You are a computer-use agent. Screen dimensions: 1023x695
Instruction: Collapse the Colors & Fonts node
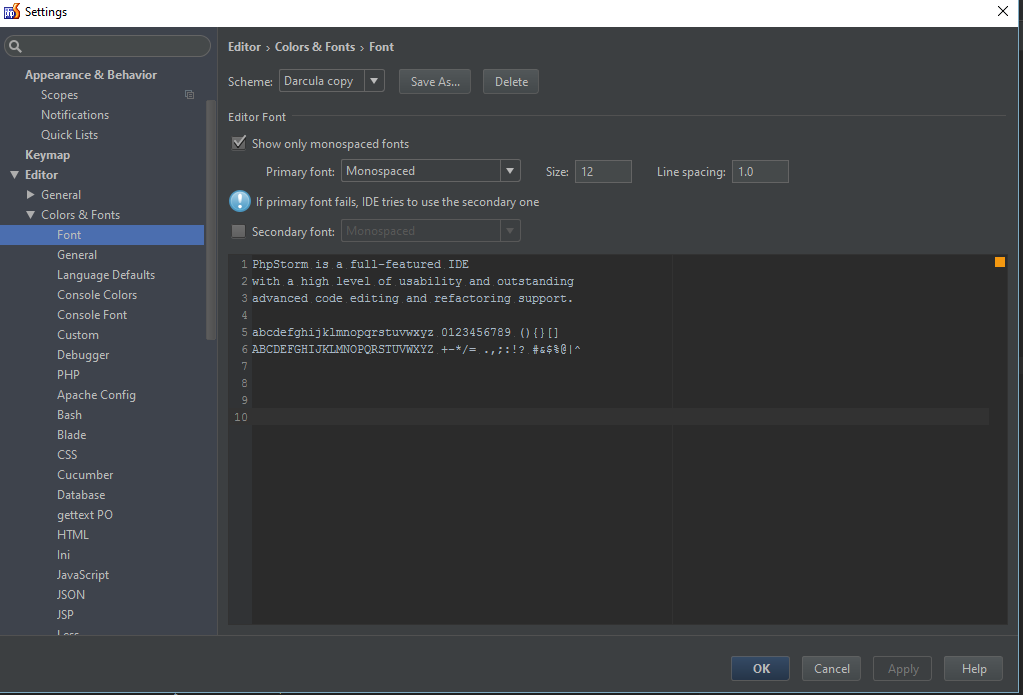click(x=31, y=215)
